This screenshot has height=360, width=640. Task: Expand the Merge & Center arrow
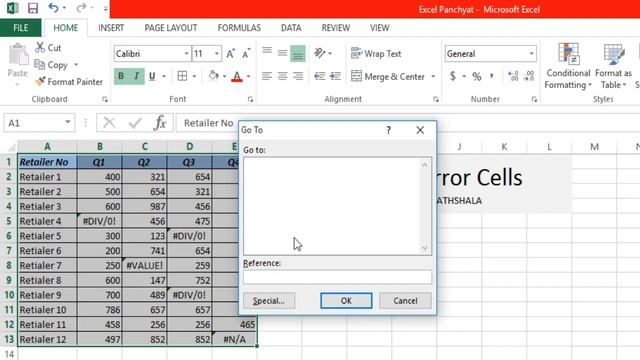point(433,76)
